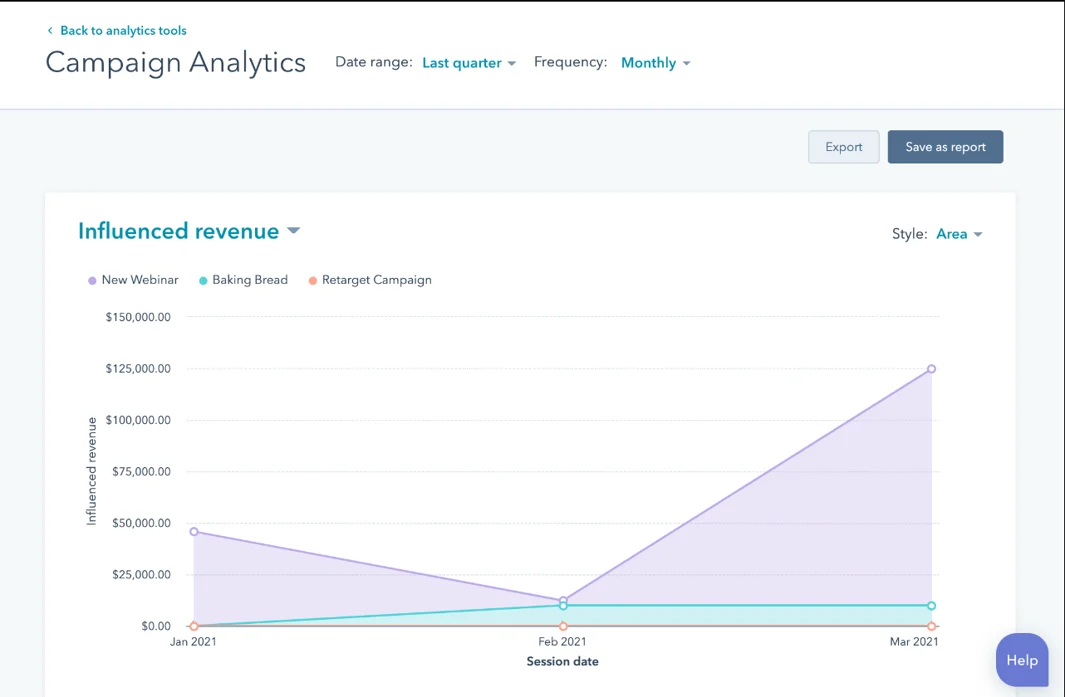The width and height of the screenshot is (1065, 697).
Task: Click the Style dropdown caret arrow
Action: [x=976, y=234]
